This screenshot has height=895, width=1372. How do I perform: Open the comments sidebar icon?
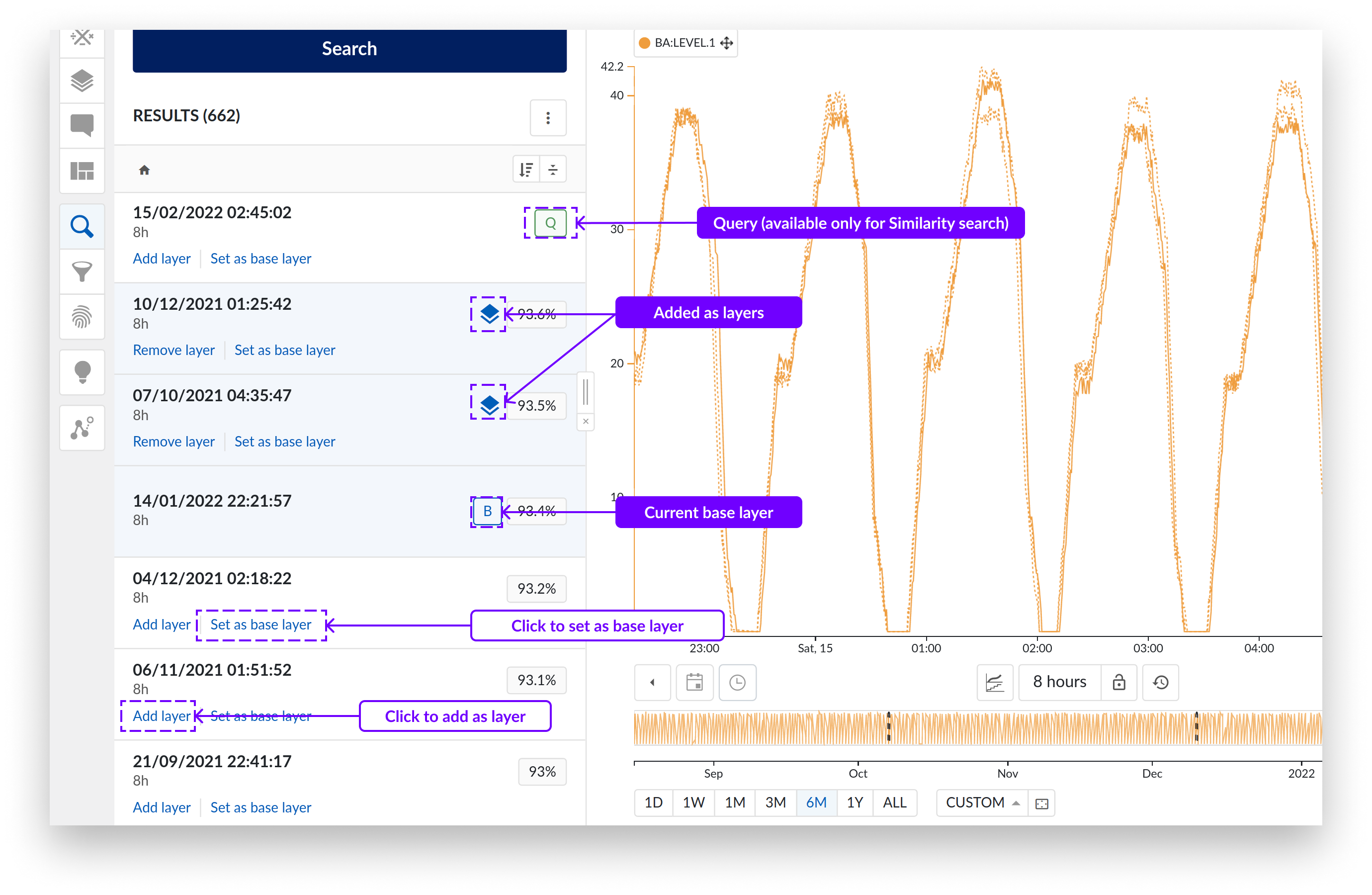click(82, 125)
